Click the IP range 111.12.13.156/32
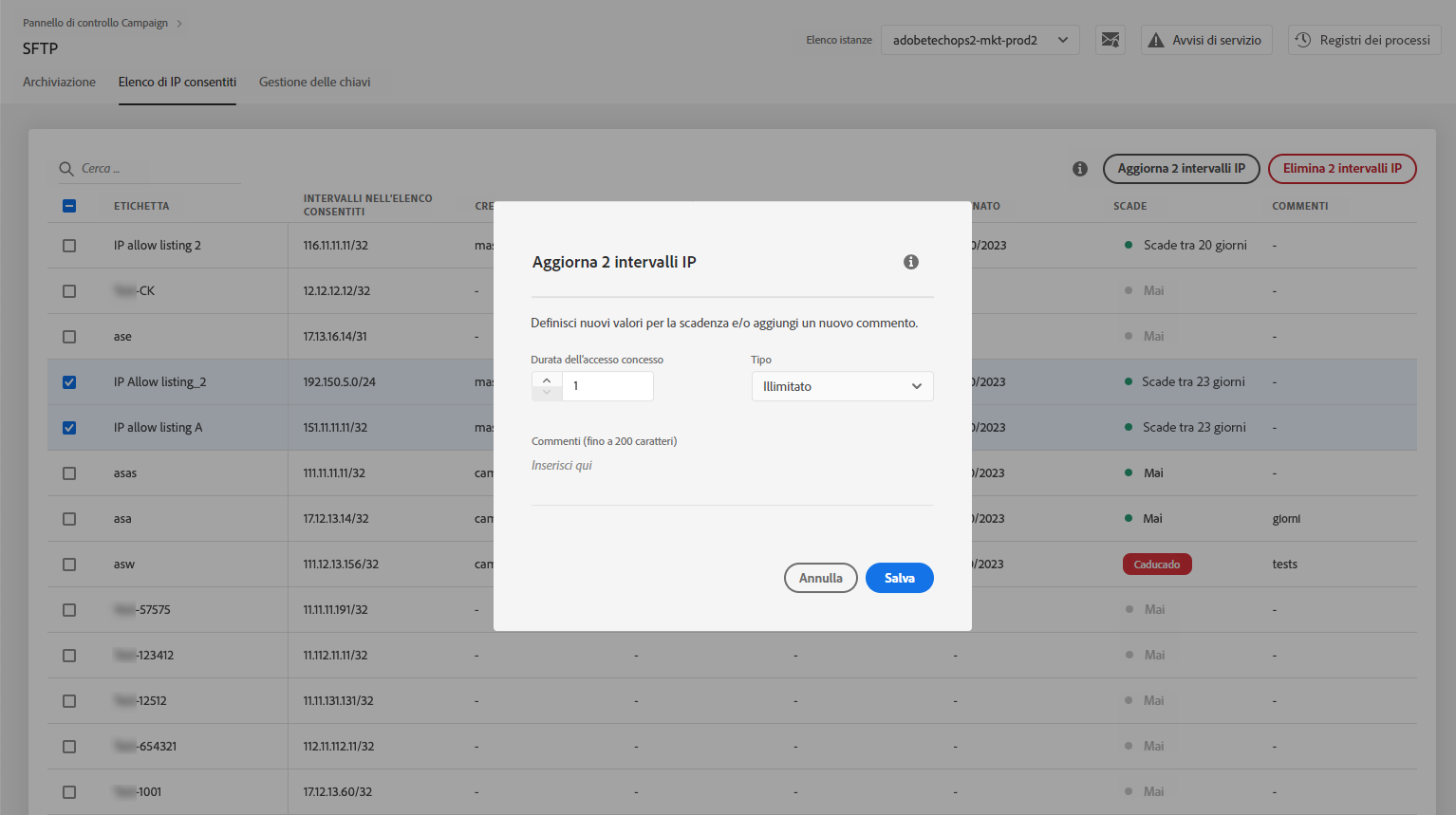 [341, 565]
